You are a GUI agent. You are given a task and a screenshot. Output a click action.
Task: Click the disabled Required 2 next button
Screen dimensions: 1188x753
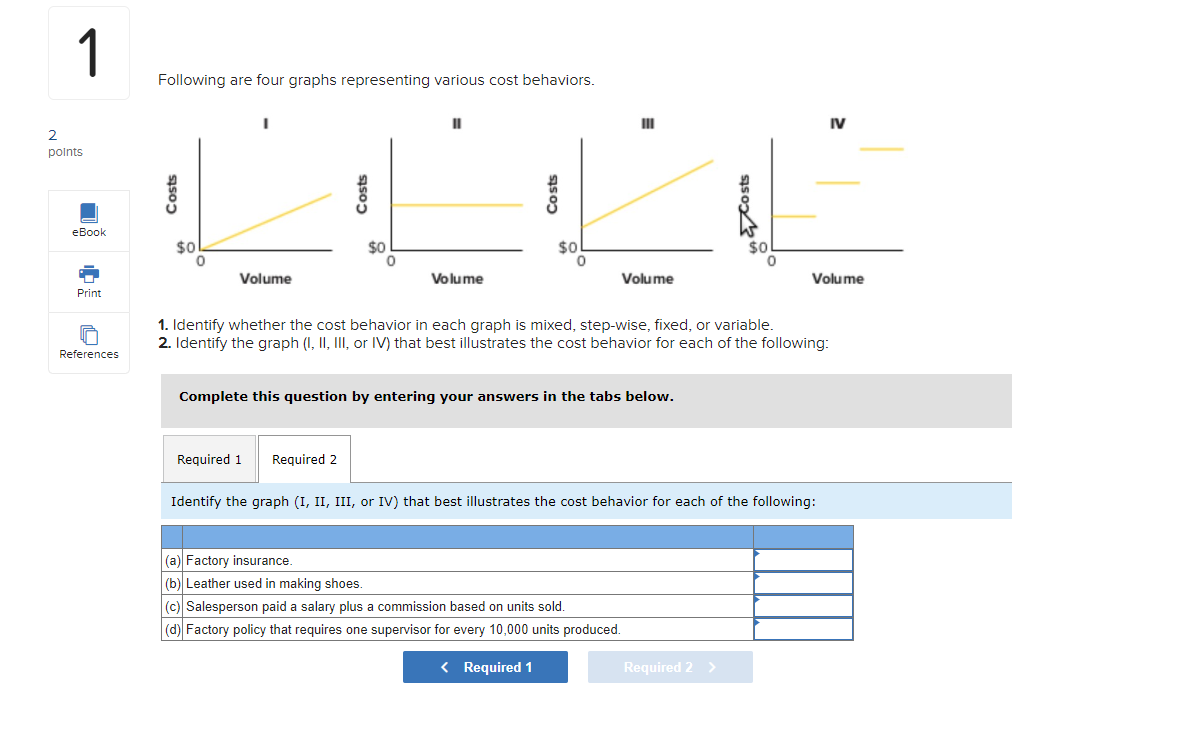pos(670,666)
